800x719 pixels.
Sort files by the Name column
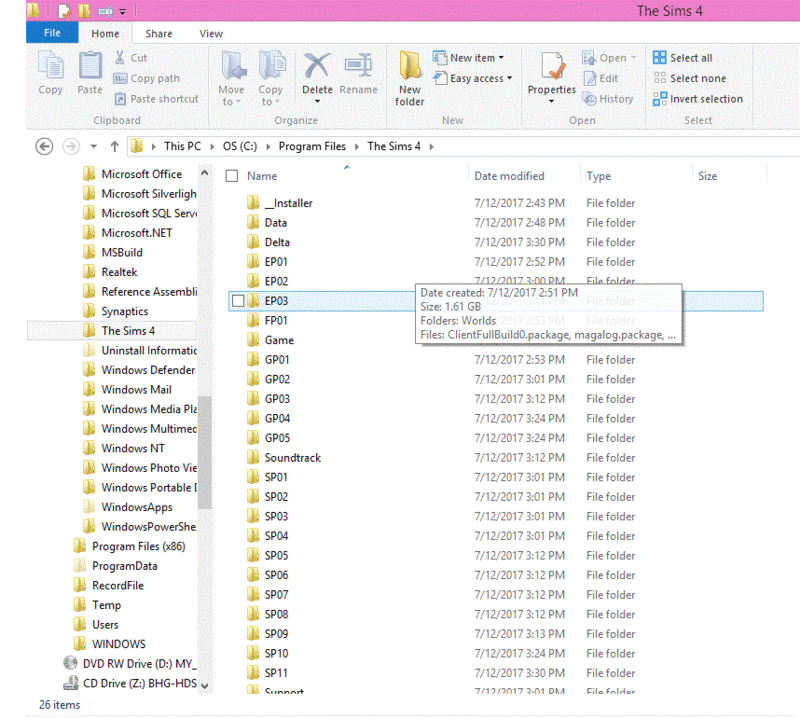pyautogui.click(x=262, y=176)
